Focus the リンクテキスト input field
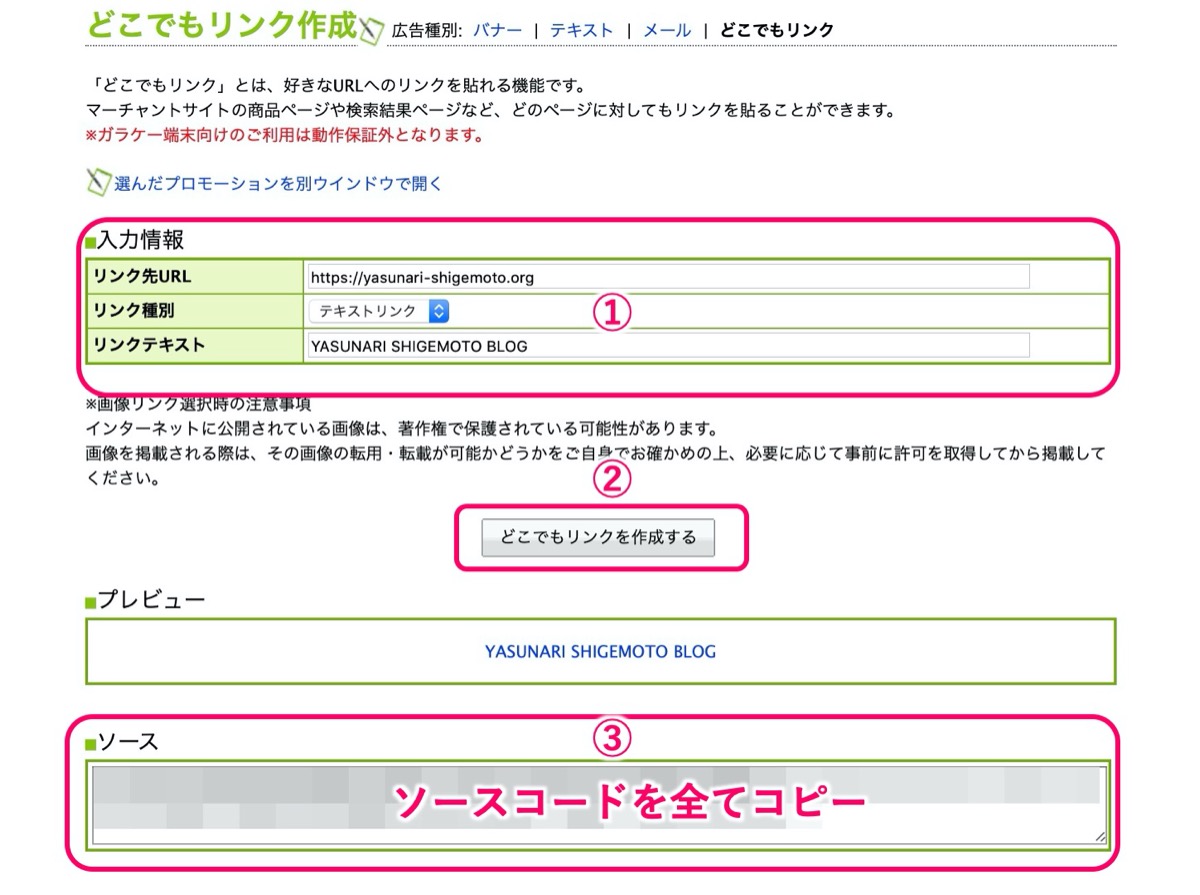This screenshot has height=895, width=1200. (x=669, y=346)
